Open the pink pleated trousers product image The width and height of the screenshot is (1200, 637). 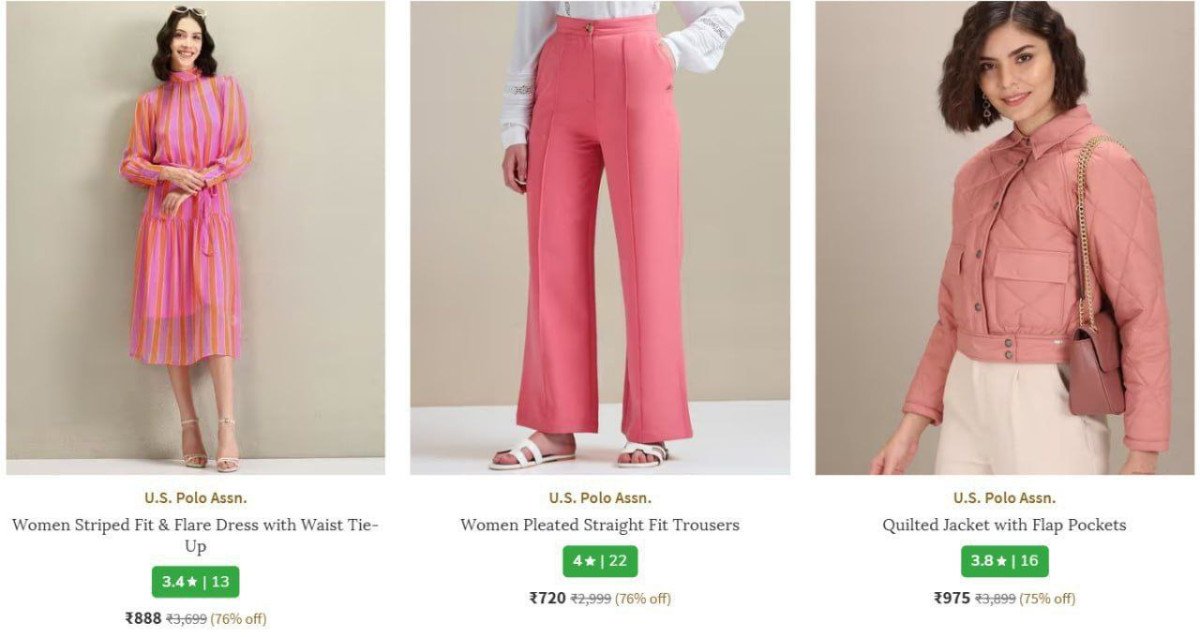pyautogui.click(x=599, y=237)
